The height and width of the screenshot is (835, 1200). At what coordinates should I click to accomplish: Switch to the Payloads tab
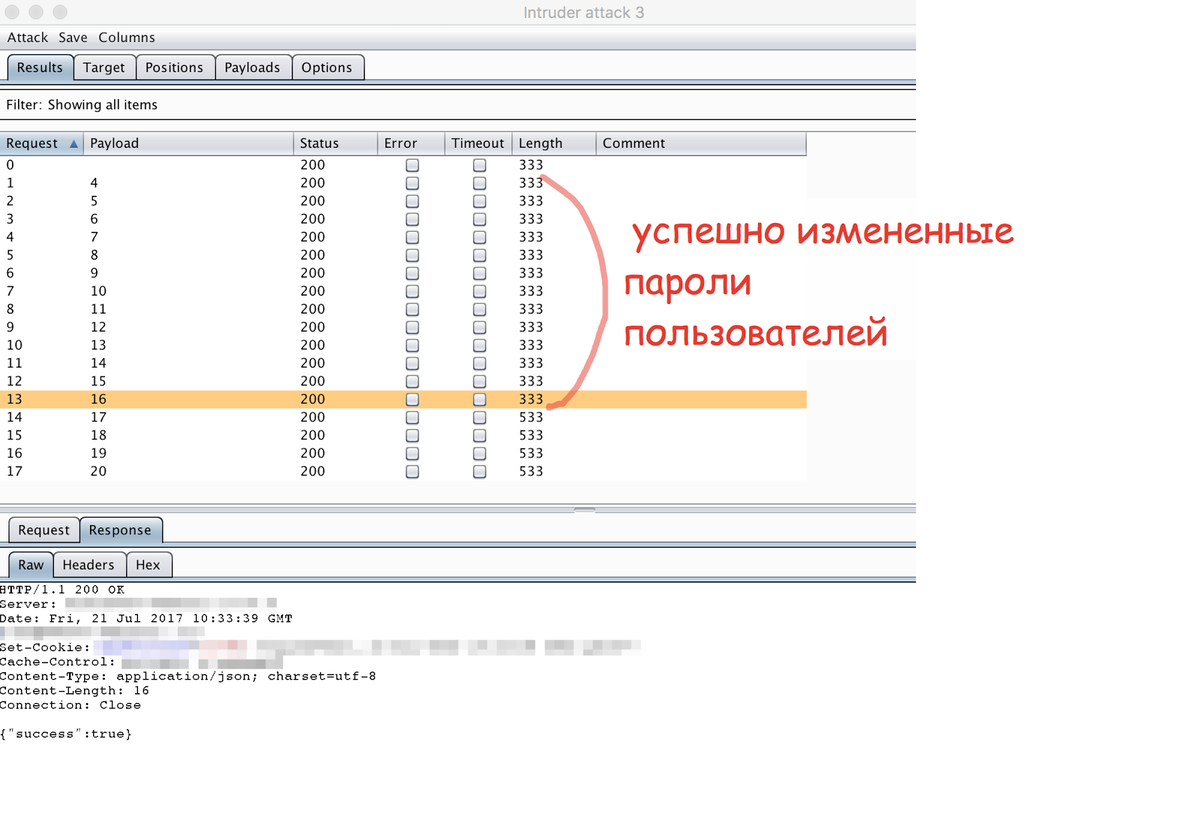pyautogui.click(x=252, y=67)
